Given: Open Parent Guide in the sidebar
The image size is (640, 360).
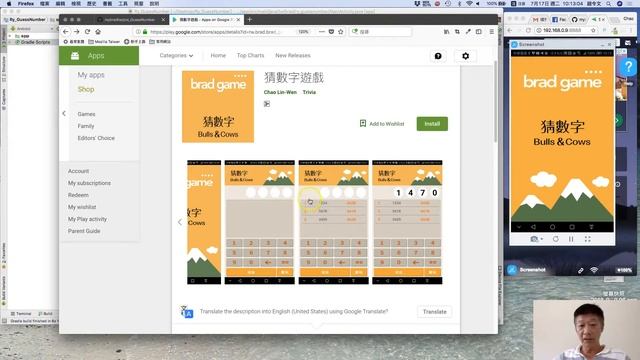Looking at the screenshot, I should pyautogui.click(x=84, y=231).
